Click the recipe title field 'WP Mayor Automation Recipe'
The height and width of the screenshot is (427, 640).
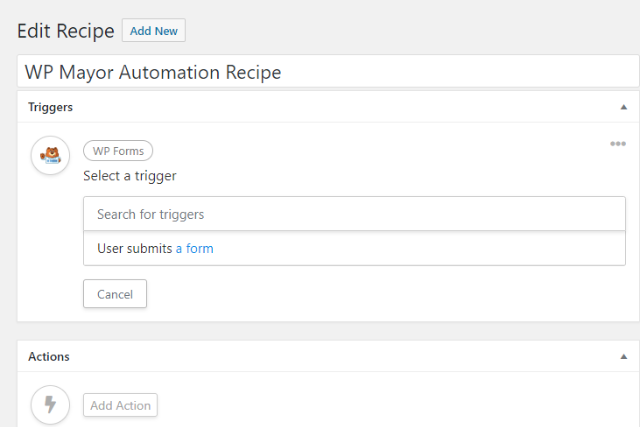[328, 72]
